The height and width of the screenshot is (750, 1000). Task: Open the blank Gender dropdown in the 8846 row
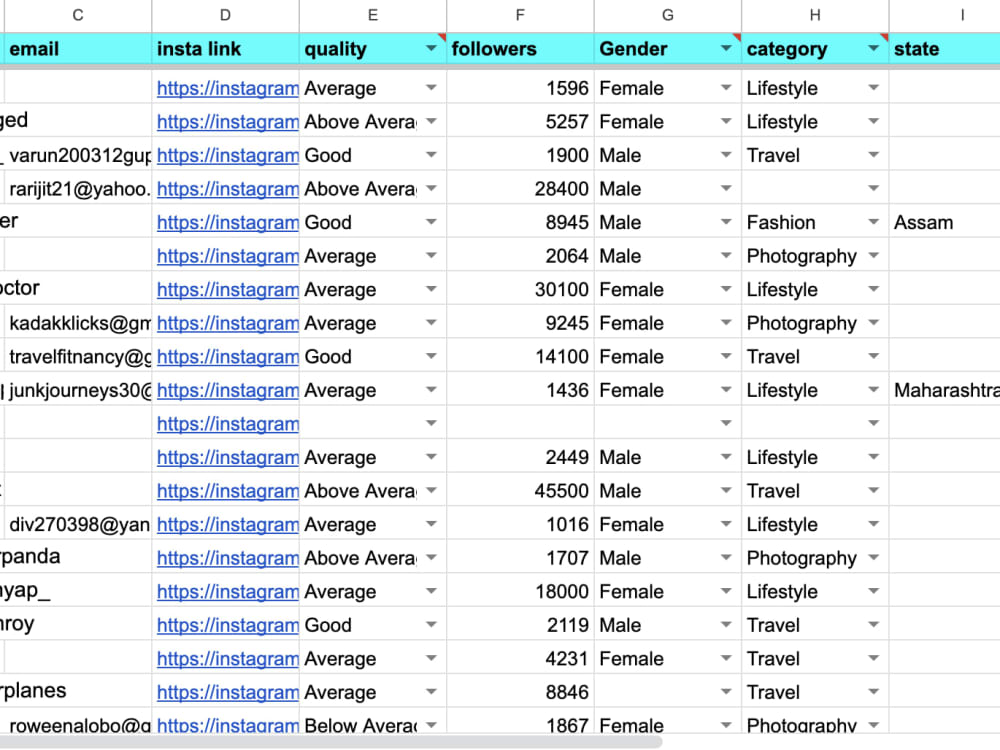[726, 692]
